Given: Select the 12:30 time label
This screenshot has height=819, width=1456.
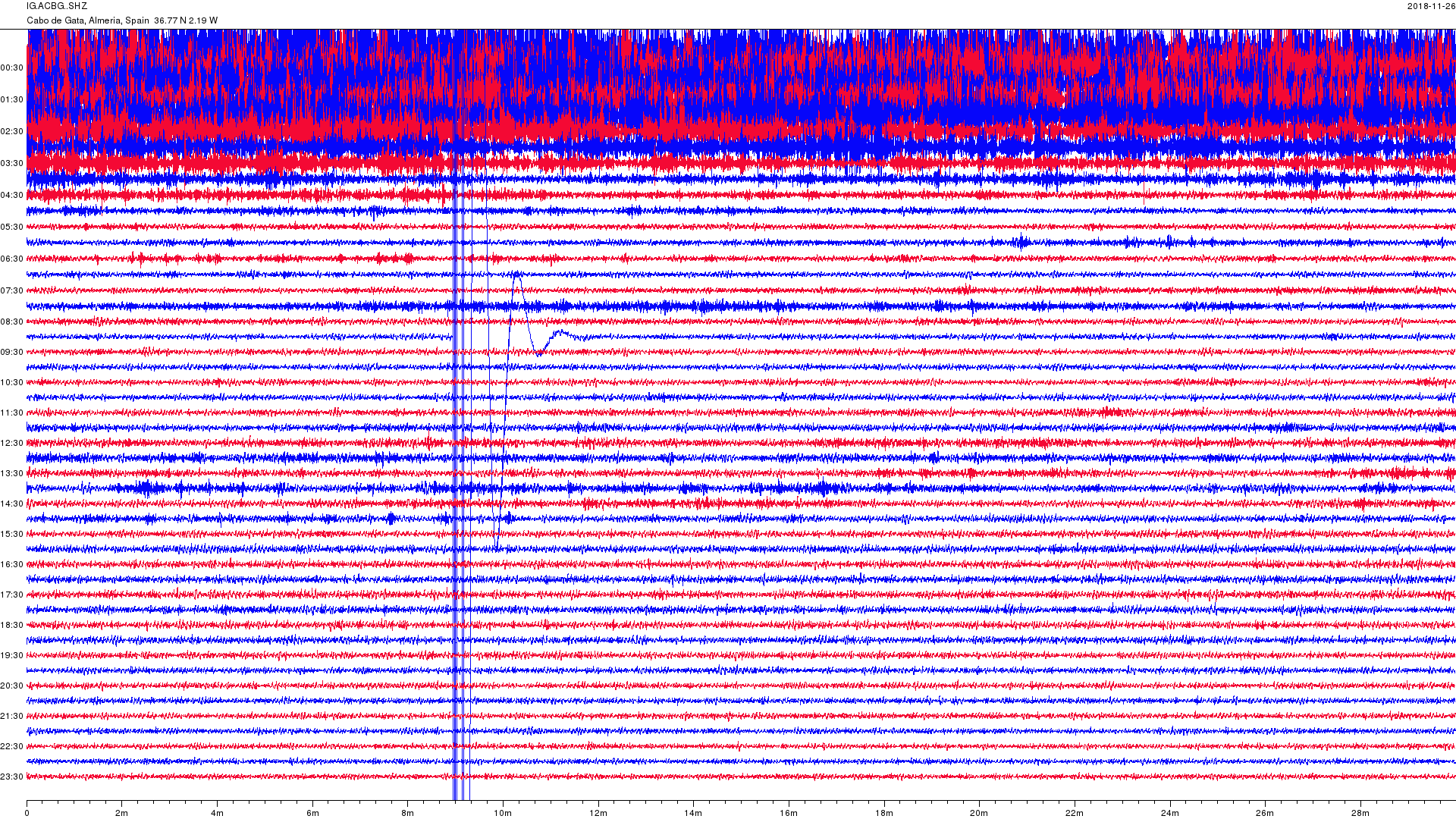Looking at the screenshot, I should pyautogui.click(x=11, y=444).
